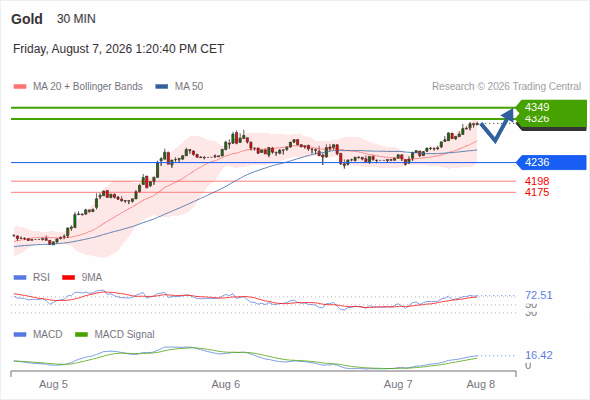The width and height of the screenshot is (590, 400).
Task: Click the 9MA red legend marker
Action: coord(68,278)
